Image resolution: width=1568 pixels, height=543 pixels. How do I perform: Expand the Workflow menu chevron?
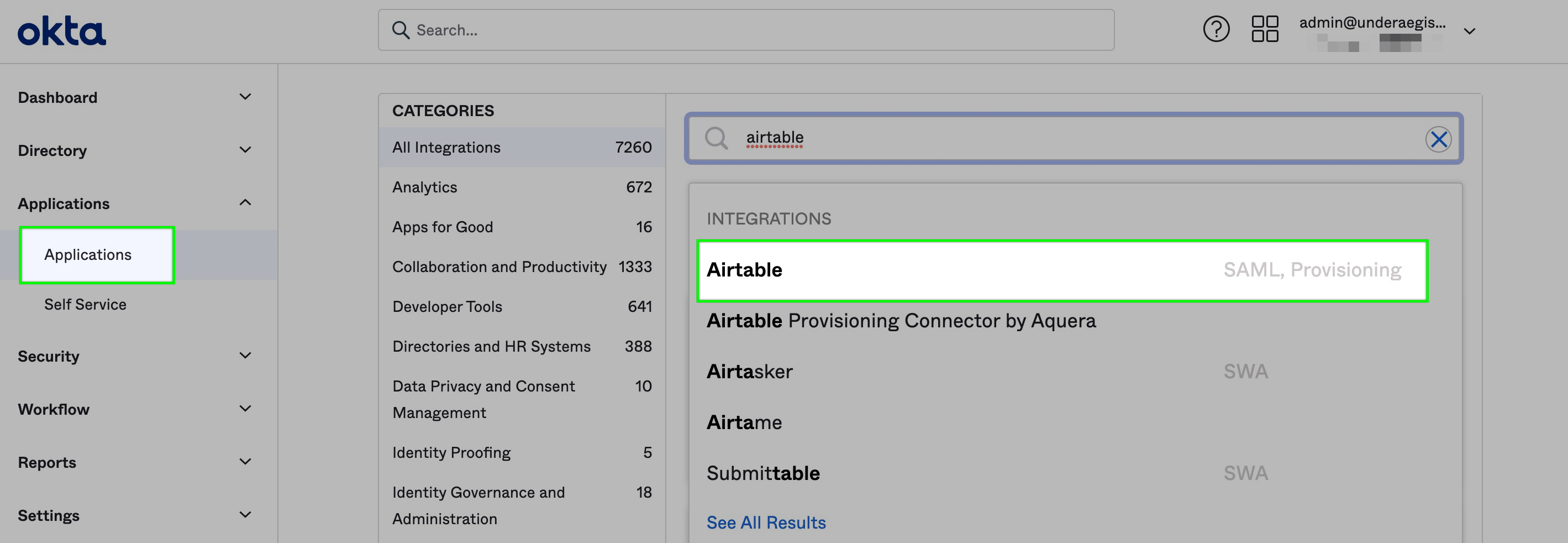[x=245, y=409]
